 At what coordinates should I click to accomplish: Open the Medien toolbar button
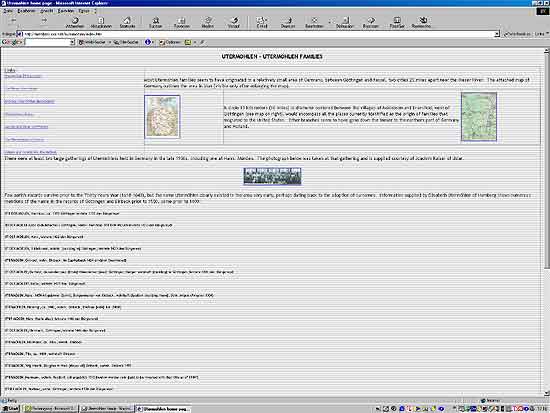(208, 22)
